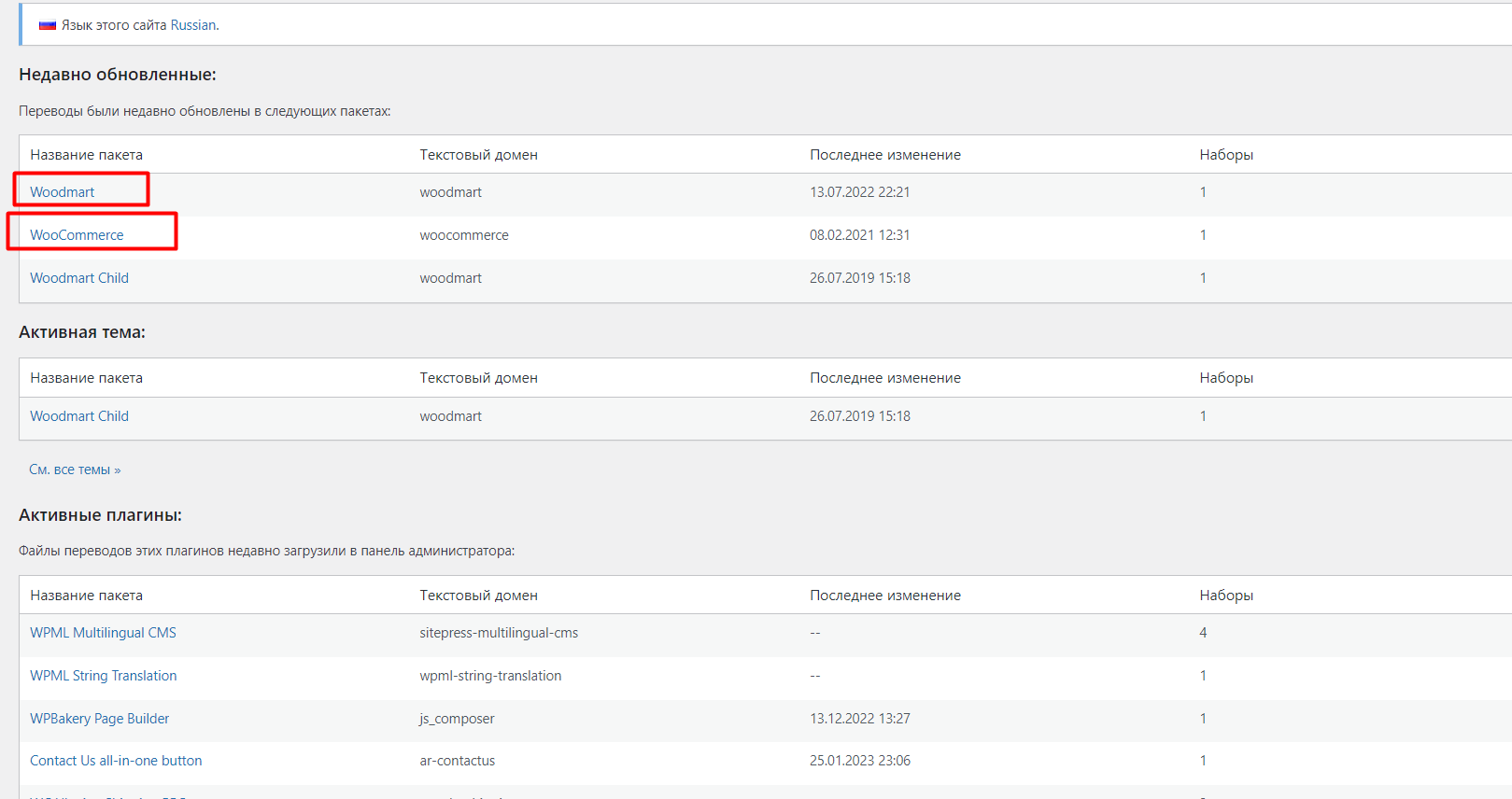Click the Russian flag icon
The height and width of the screenshot is (799, 1512).
click(x=48, y=25)
